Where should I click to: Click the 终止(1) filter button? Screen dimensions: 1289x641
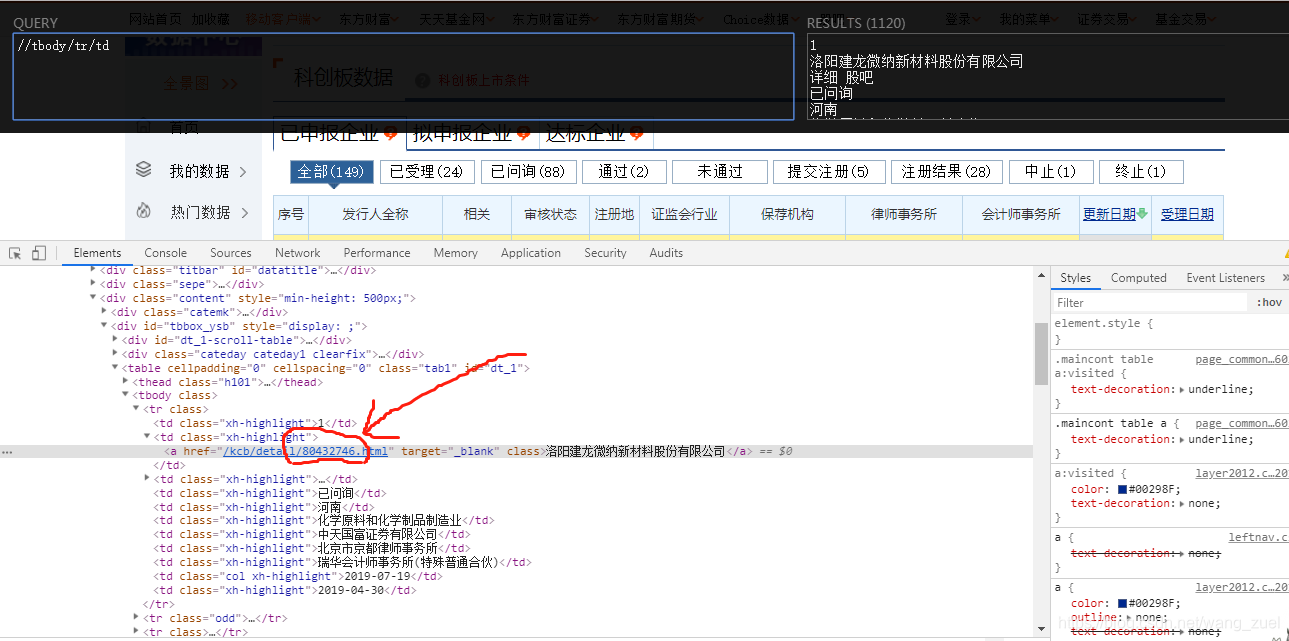[x=1141, y=172]
